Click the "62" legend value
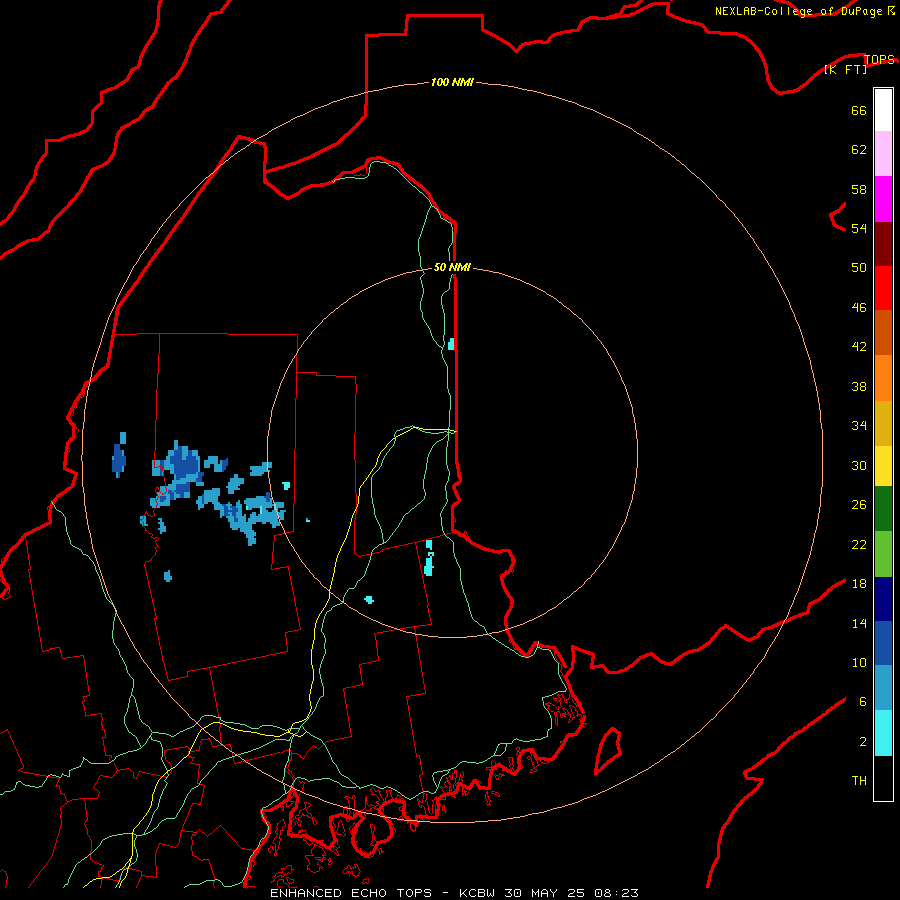The image size is (900, 900). coord(859,150)
